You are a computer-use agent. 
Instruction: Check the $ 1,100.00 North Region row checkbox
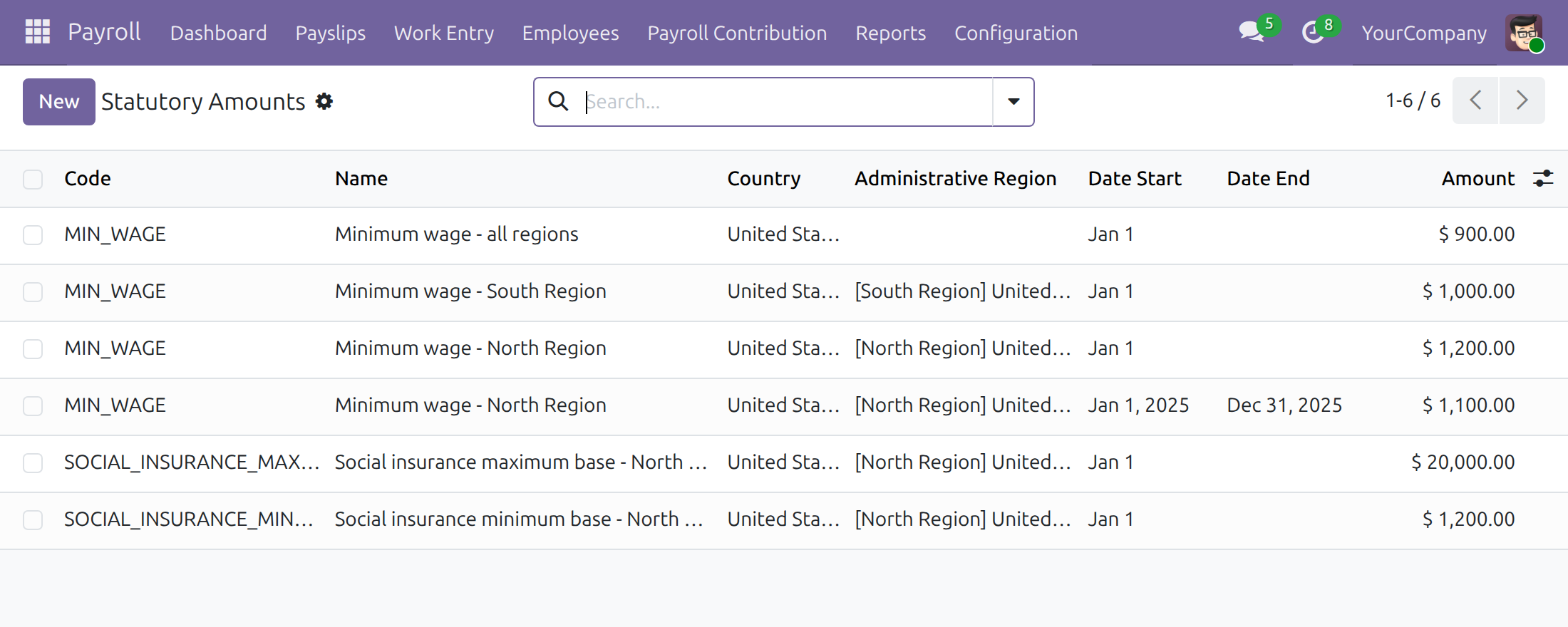[x=33, y=405]
